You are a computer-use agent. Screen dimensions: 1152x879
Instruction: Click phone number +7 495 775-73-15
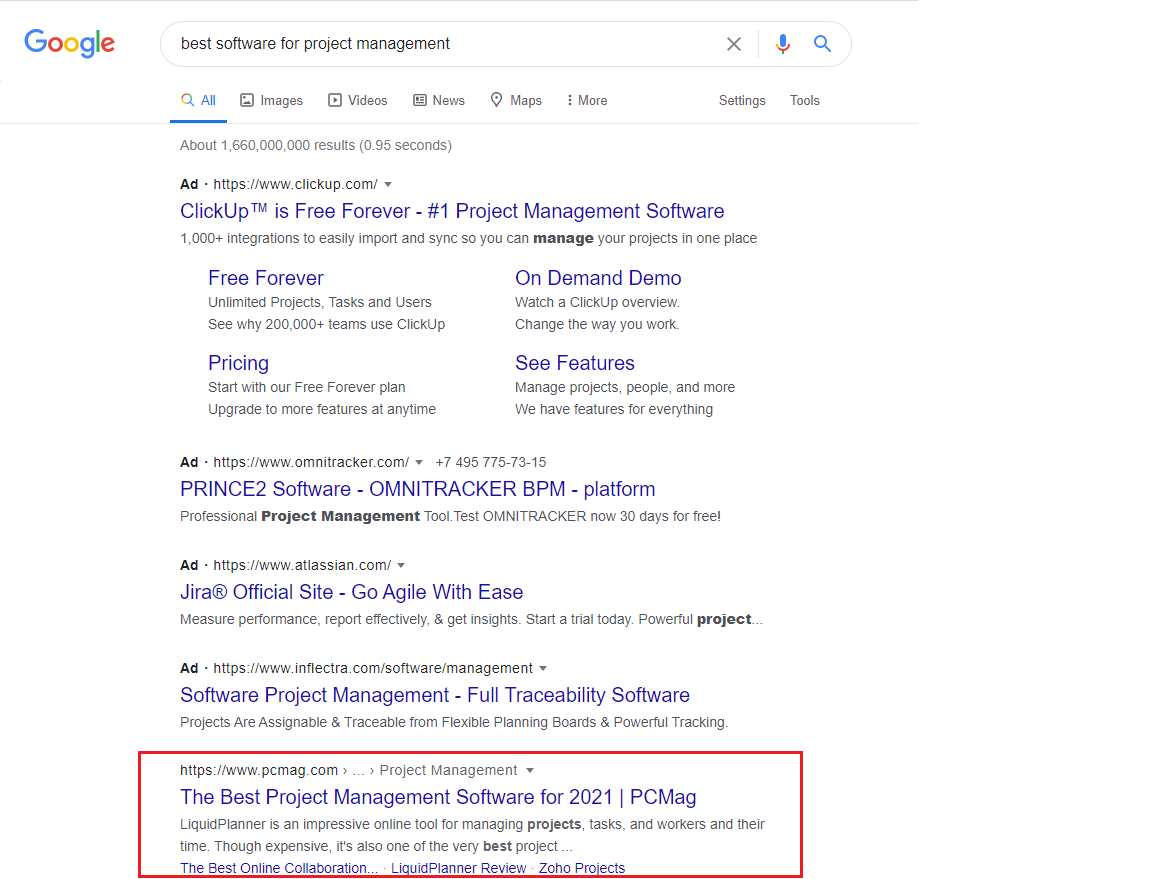click(x=491, y=462)
